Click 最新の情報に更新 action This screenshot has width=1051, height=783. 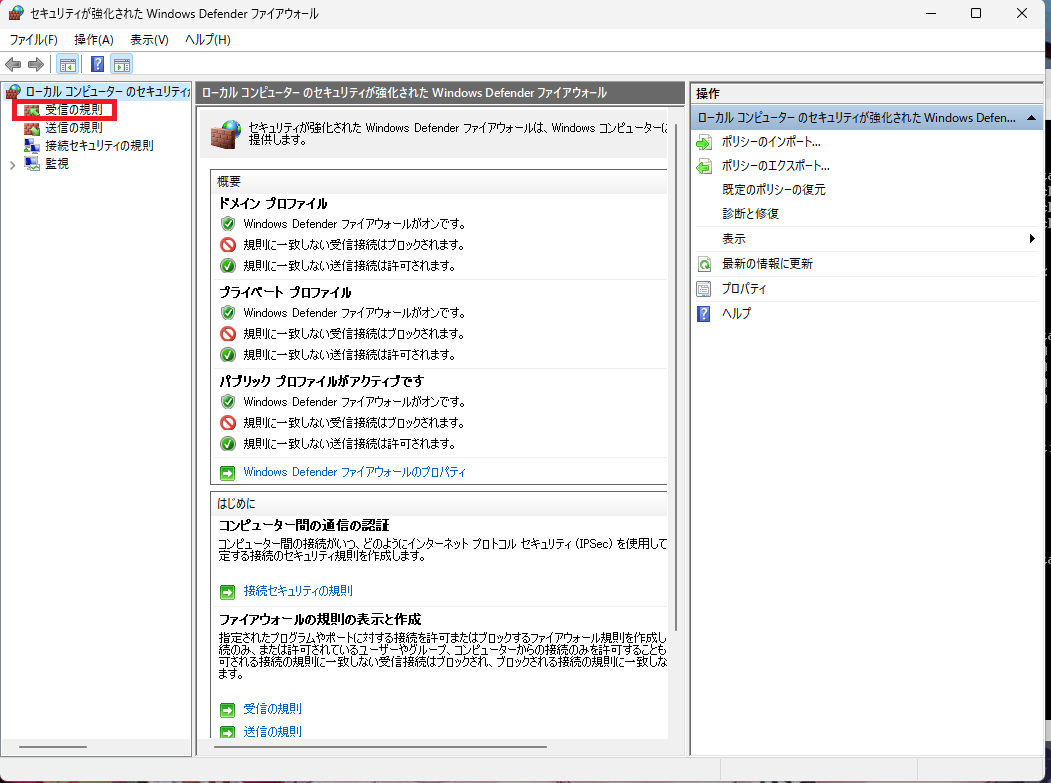point(767,264)
